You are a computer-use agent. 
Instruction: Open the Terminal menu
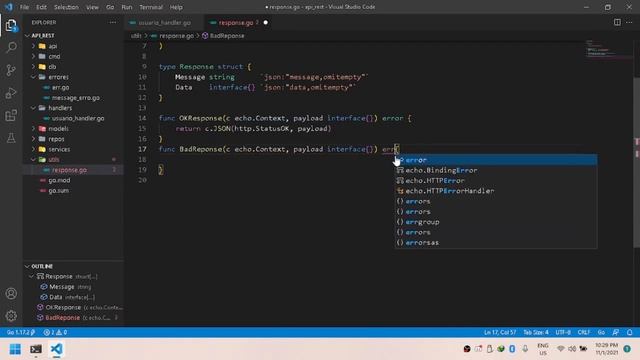(x=151, y=7)
